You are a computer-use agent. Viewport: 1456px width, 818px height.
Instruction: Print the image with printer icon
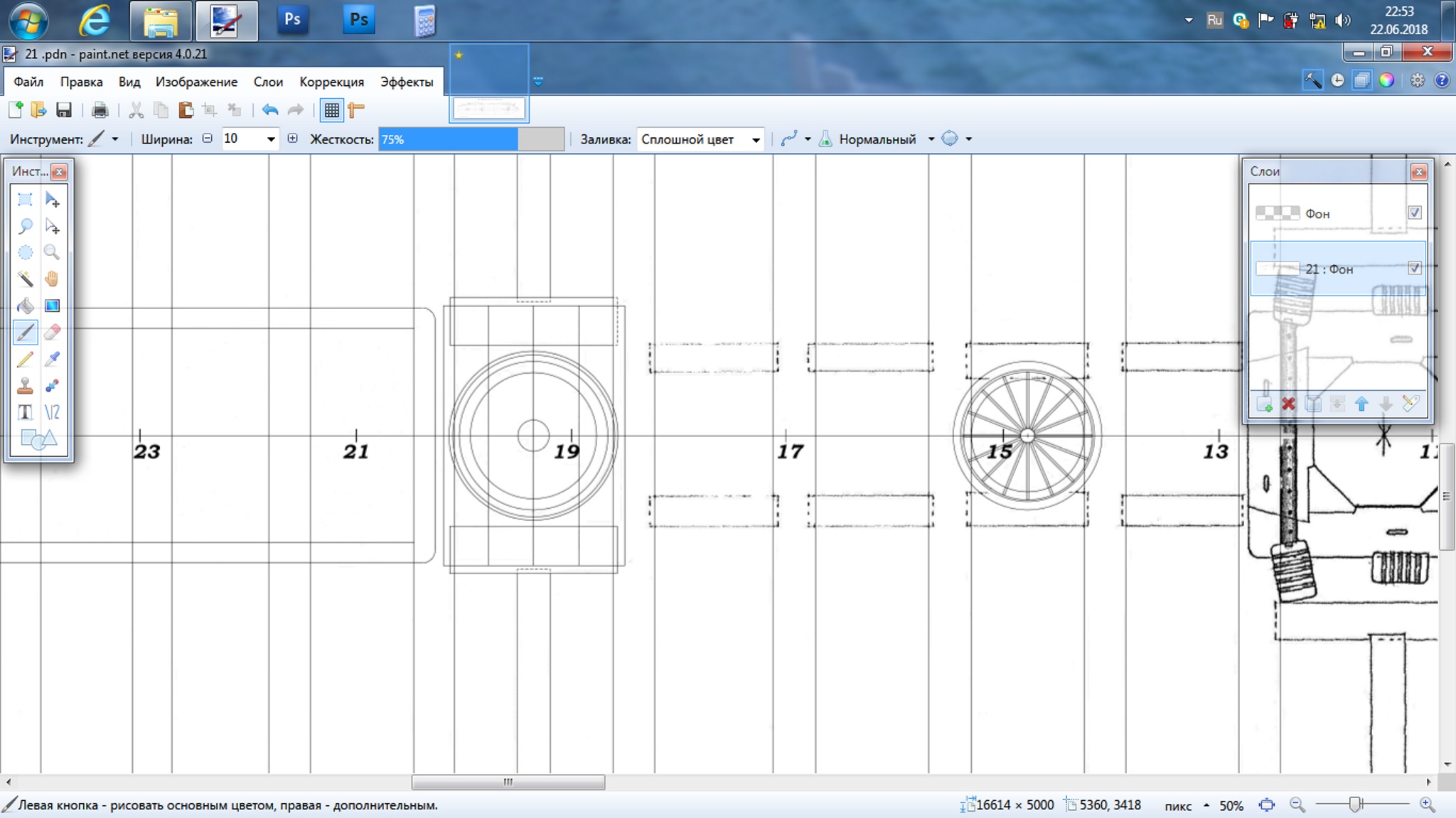tap(100, 110)
